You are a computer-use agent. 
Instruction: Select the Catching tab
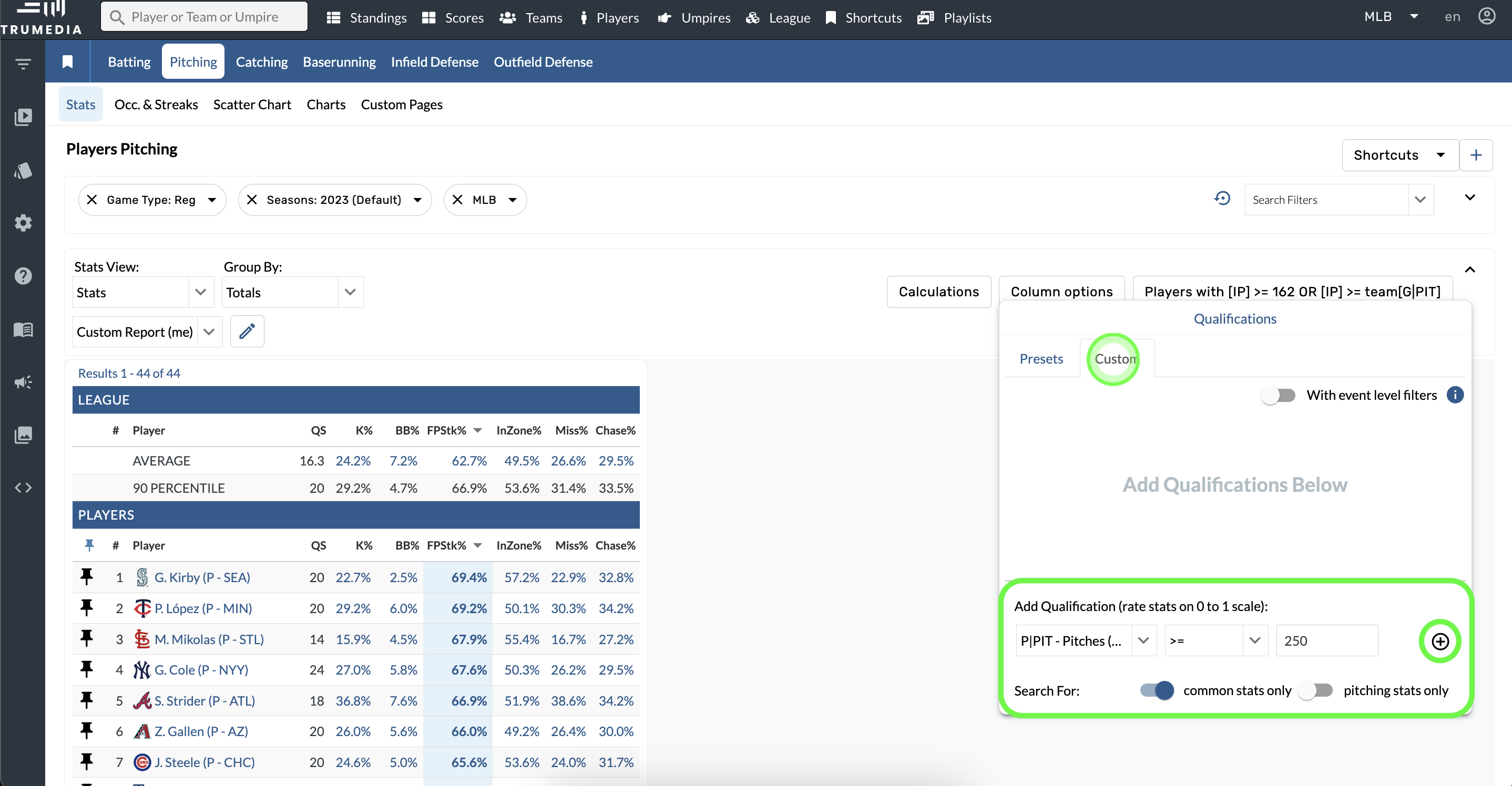coord(261,62)
